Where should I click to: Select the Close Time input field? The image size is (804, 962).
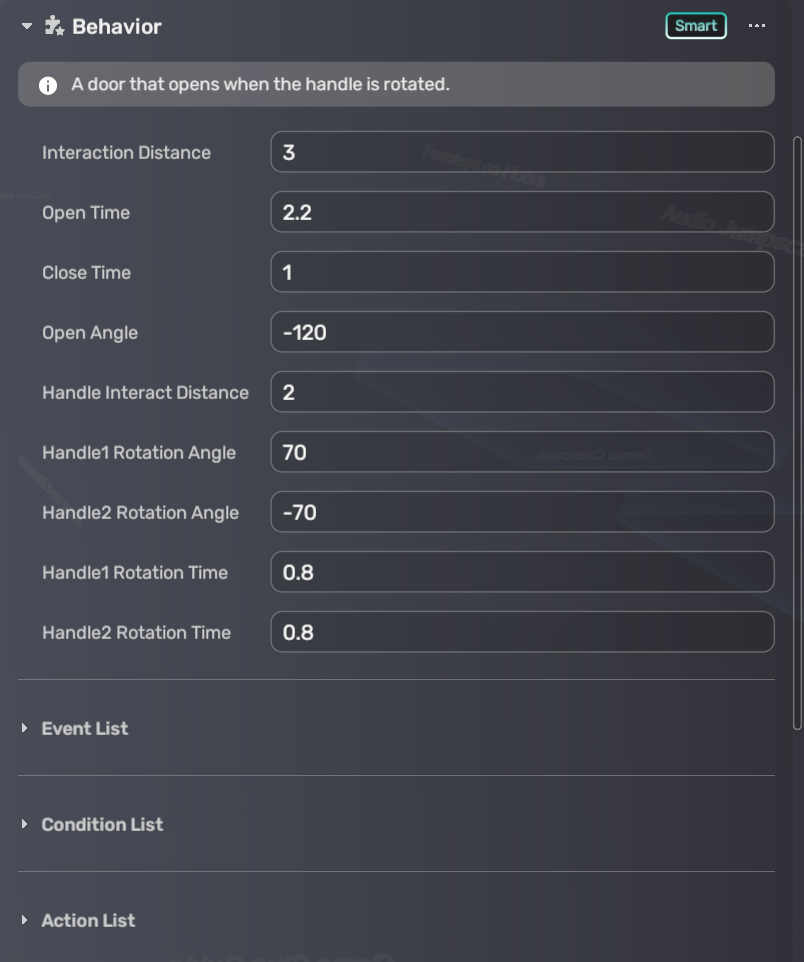pos(522,272)
